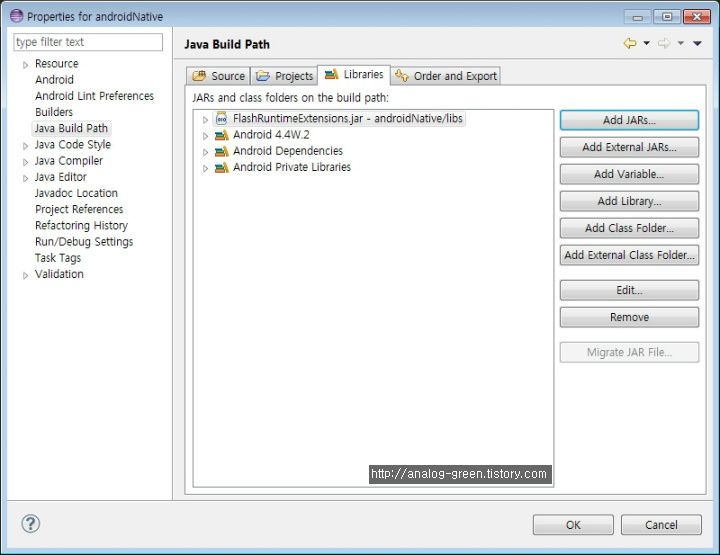Viewport: 720px width, 555px height.
Task: Open the back history dropdown arrow
Action: 647,43
